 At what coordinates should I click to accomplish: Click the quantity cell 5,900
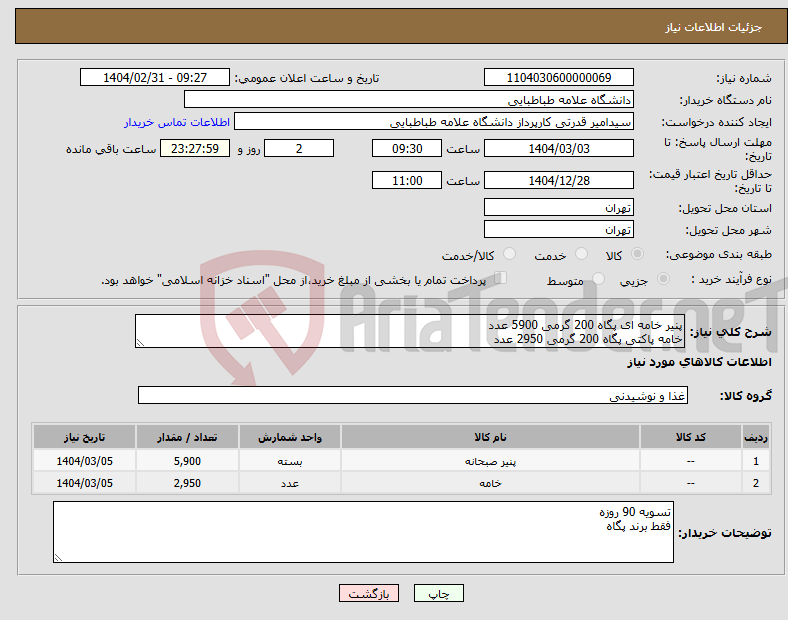187,461
